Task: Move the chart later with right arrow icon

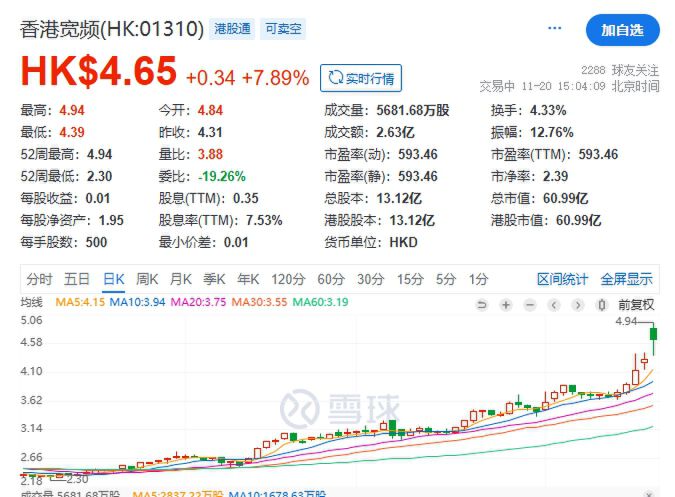Action: (x=578, y=305)
